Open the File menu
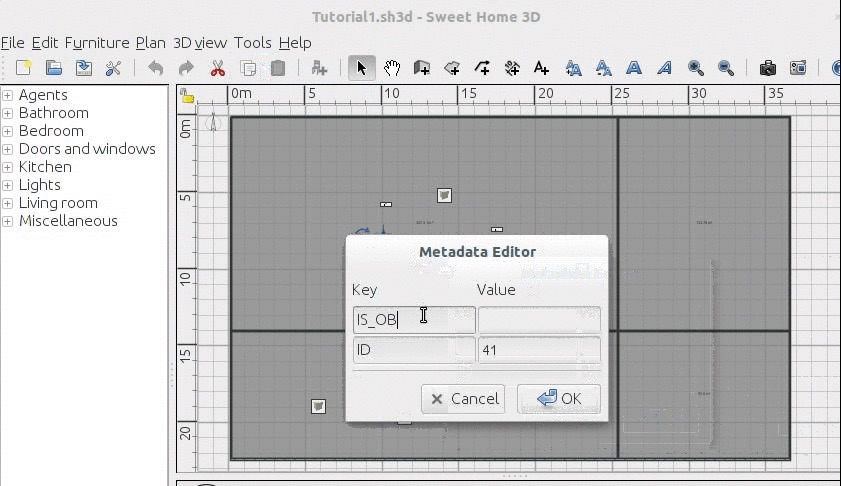 pyautogui.click(x=13, y=43)
